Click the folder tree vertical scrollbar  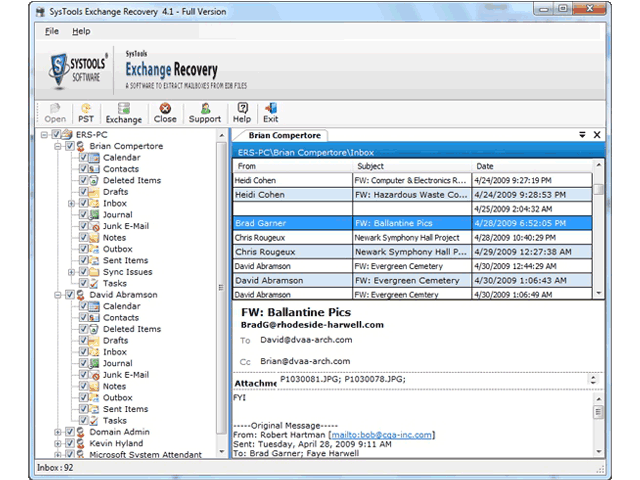(x=221, y=289)
